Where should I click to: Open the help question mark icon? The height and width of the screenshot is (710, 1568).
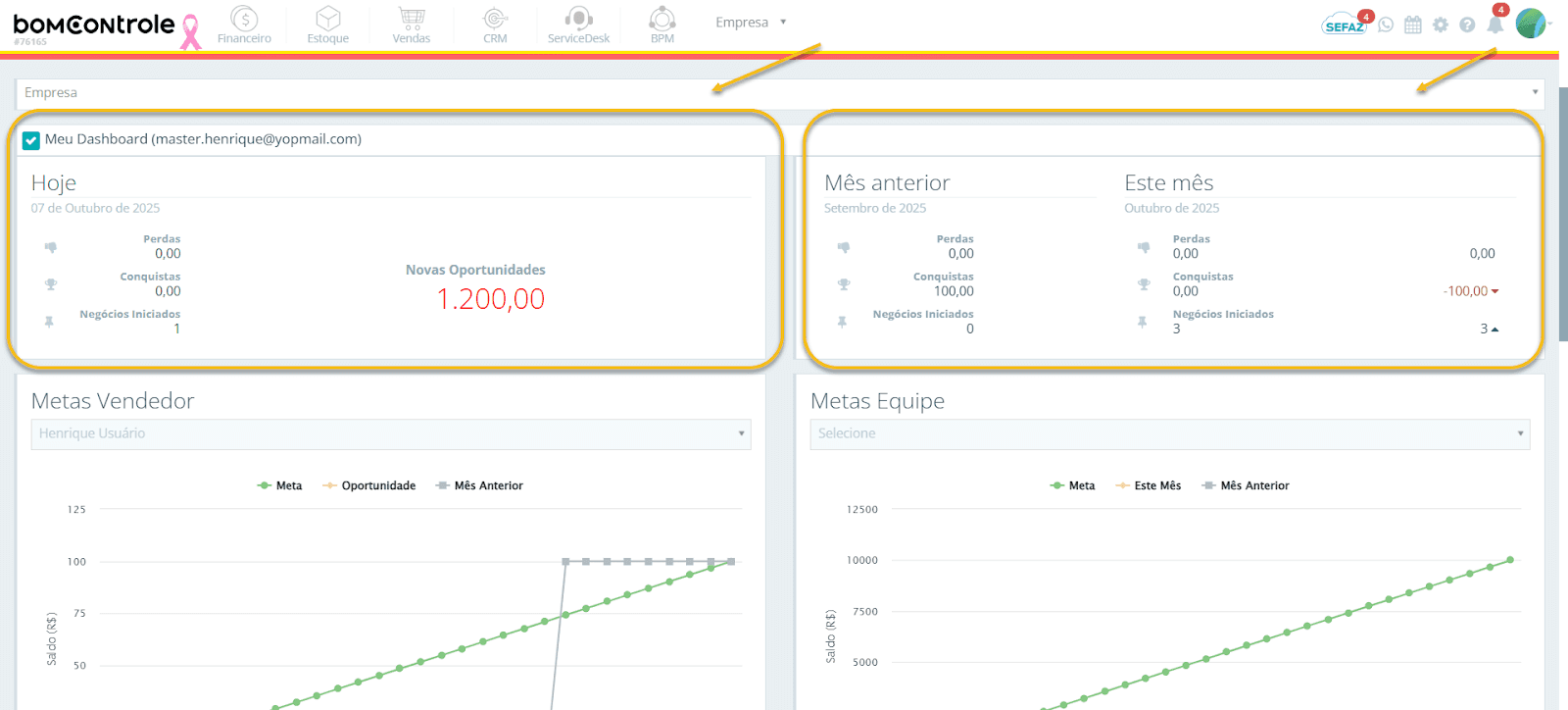point(1467,25)
